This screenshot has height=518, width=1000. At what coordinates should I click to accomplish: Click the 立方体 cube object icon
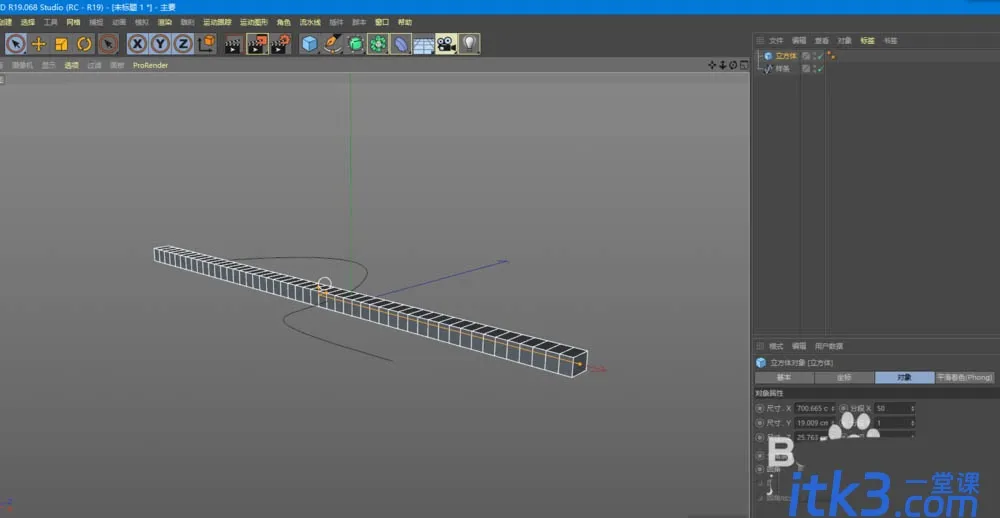coord(768,56)
